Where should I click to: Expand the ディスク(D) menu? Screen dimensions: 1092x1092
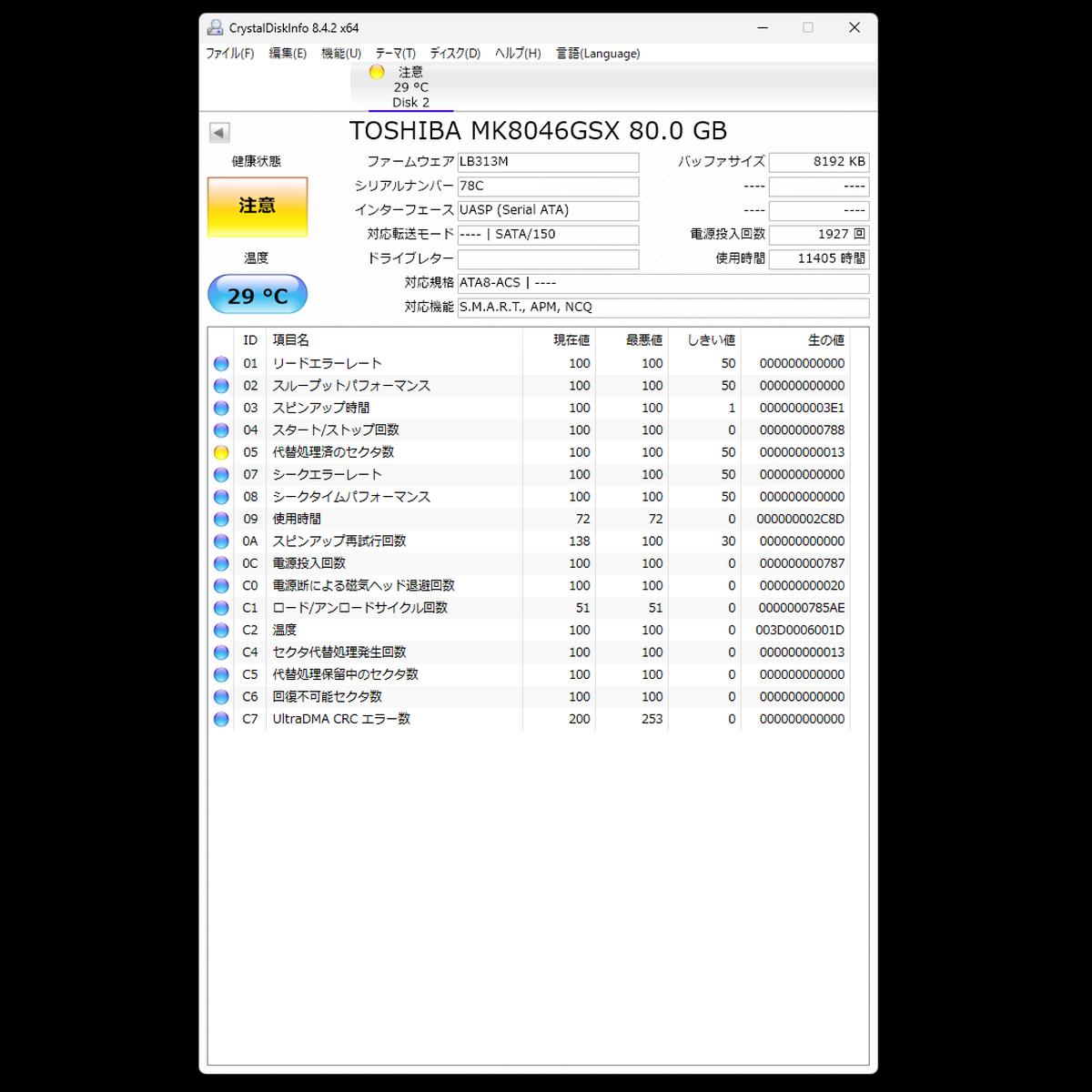pyautogui.click(x=455, y=54)
